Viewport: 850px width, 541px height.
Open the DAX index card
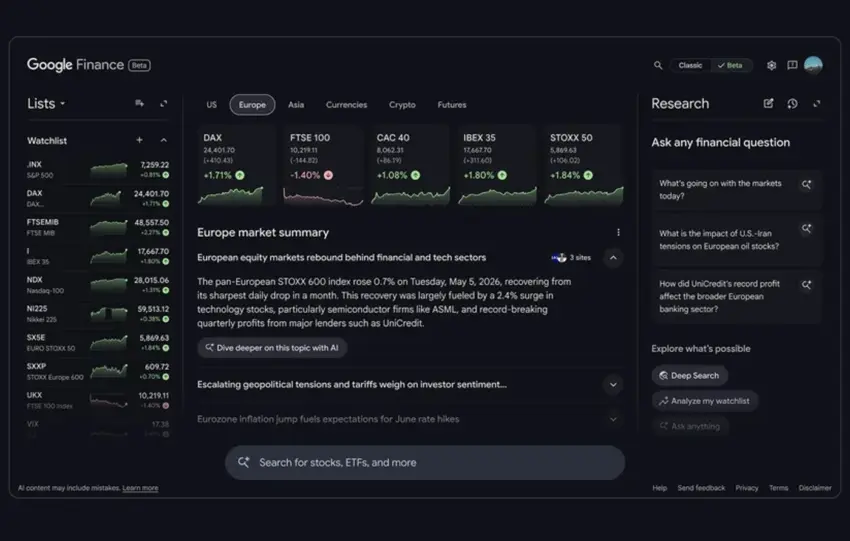[236, 166]
